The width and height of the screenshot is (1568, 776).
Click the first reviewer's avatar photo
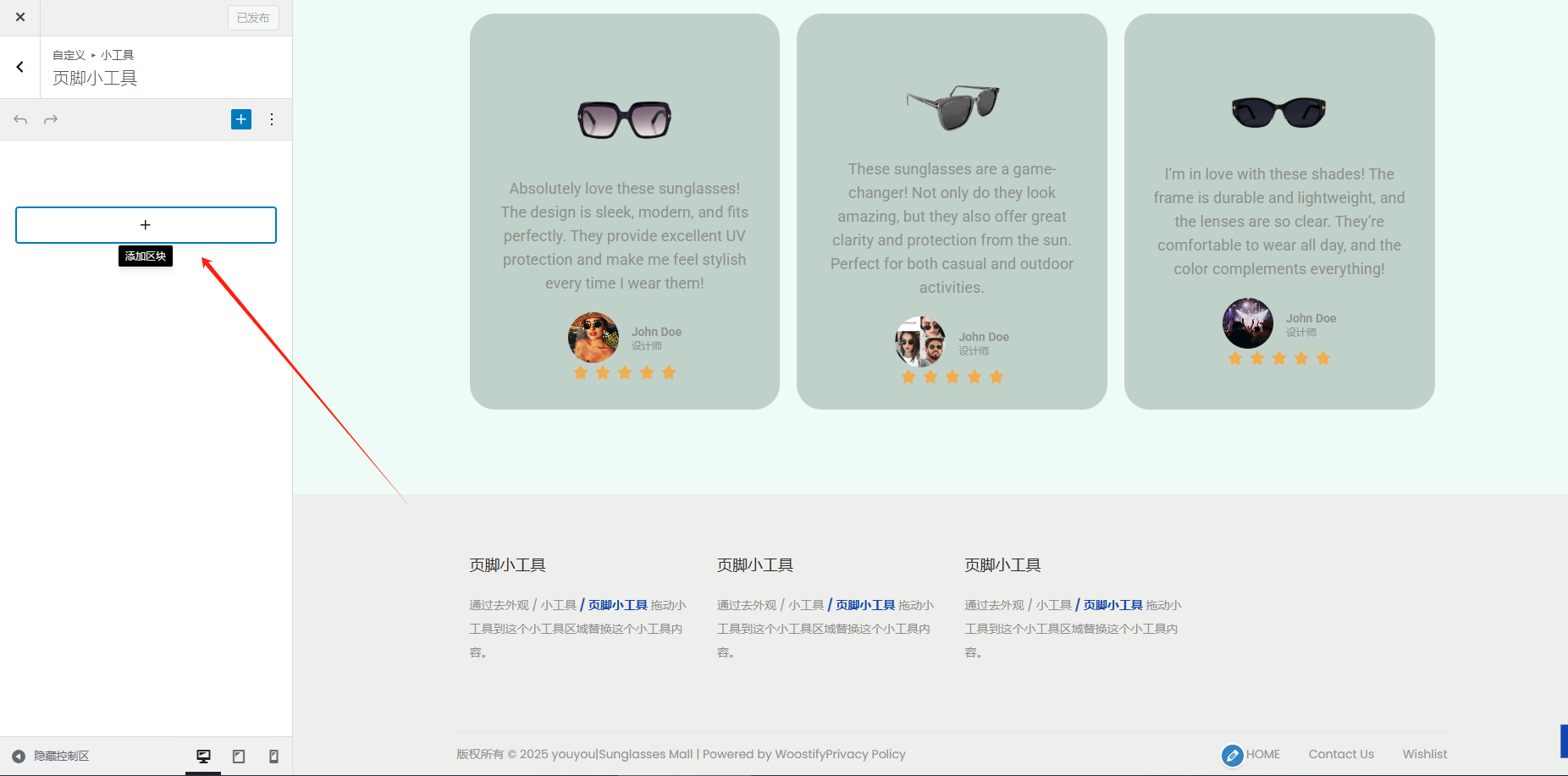pos(593,337)
